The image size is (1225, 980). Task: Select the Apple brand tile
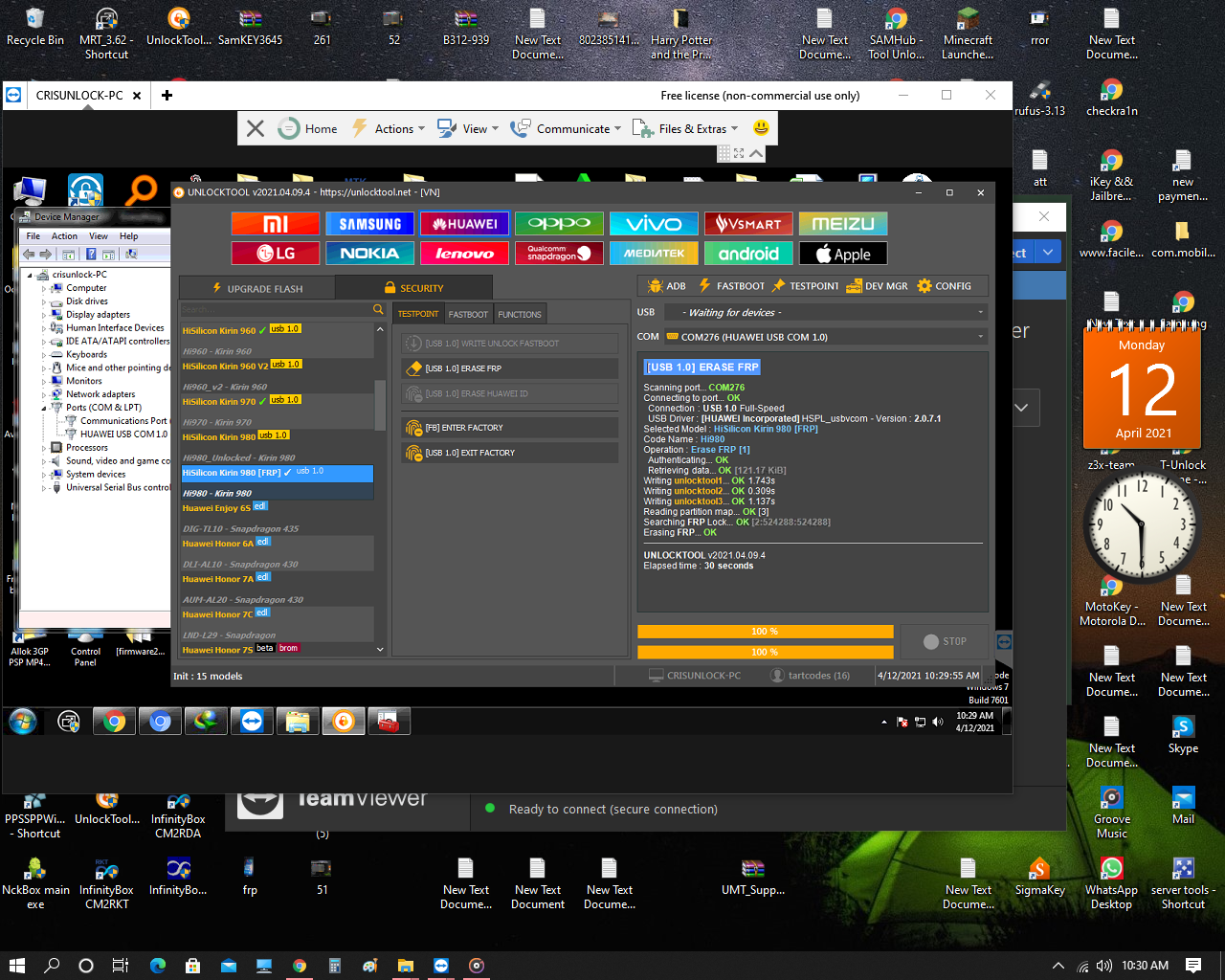843,253
